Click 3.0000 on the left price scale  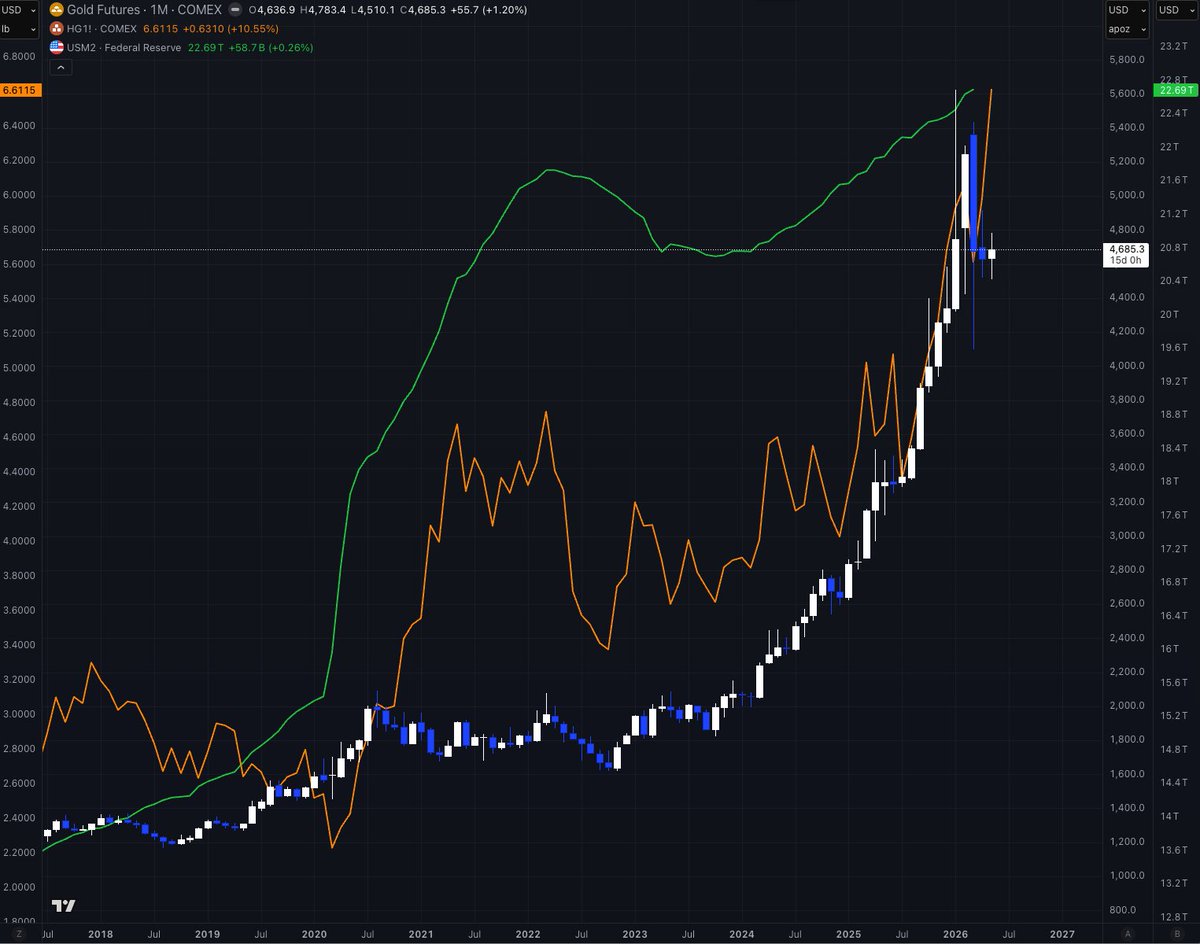point(19,713)
